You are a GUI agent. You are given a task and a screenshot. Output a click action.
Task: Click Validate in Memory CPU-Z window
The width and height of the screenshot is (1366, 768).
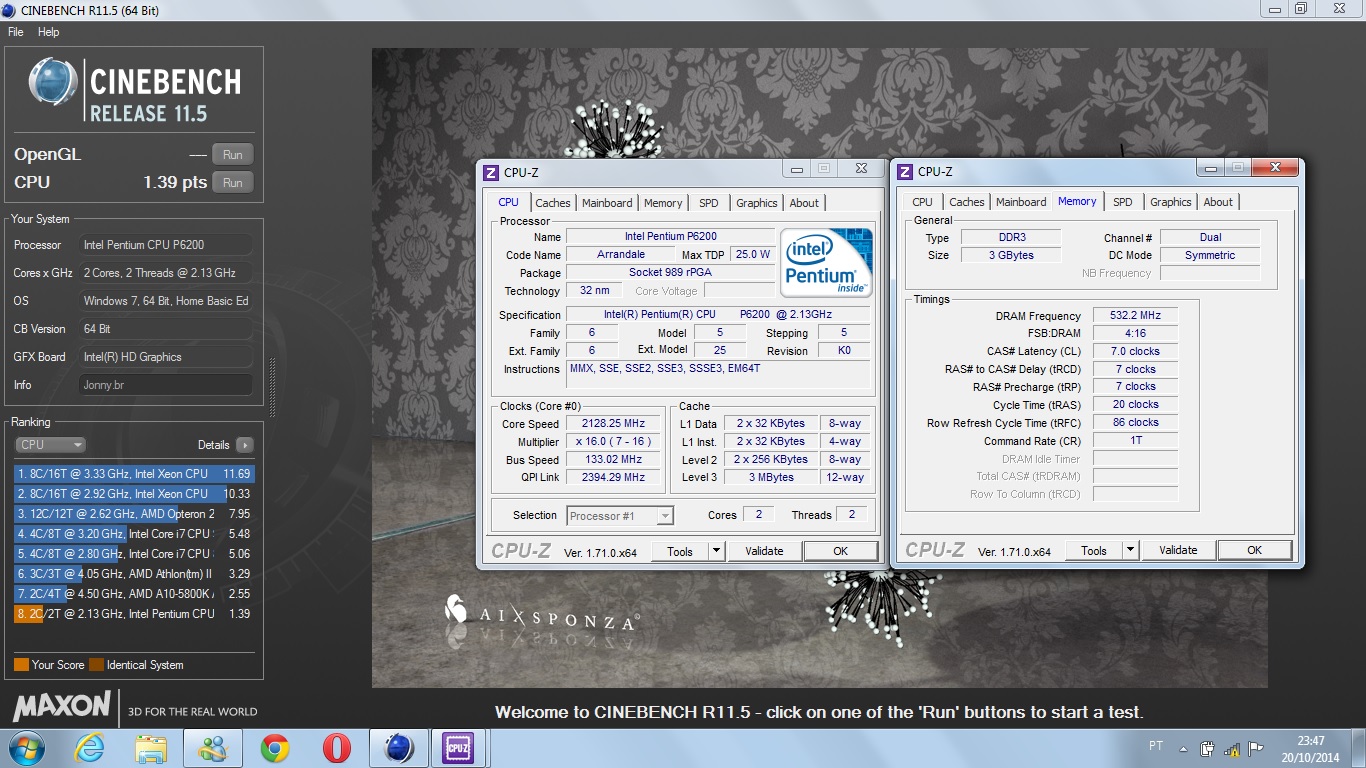pos(1178,550)
